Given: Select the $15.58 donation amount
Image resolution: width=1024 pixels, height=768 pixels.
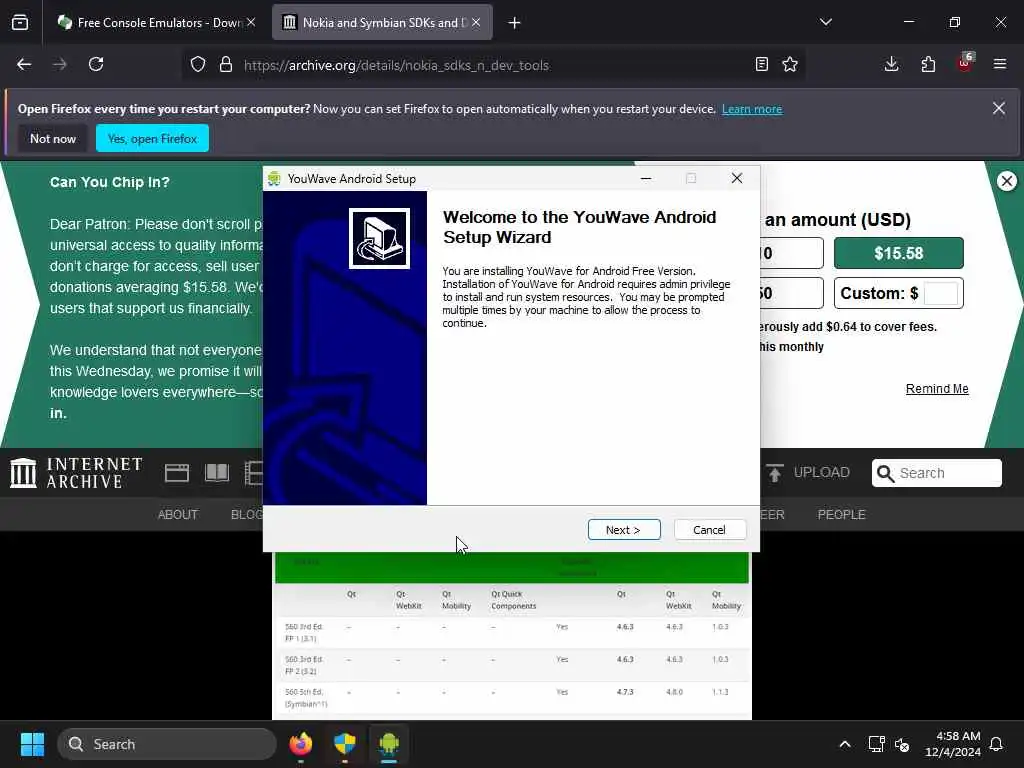Looking at the screenshot, I should 899,253.
